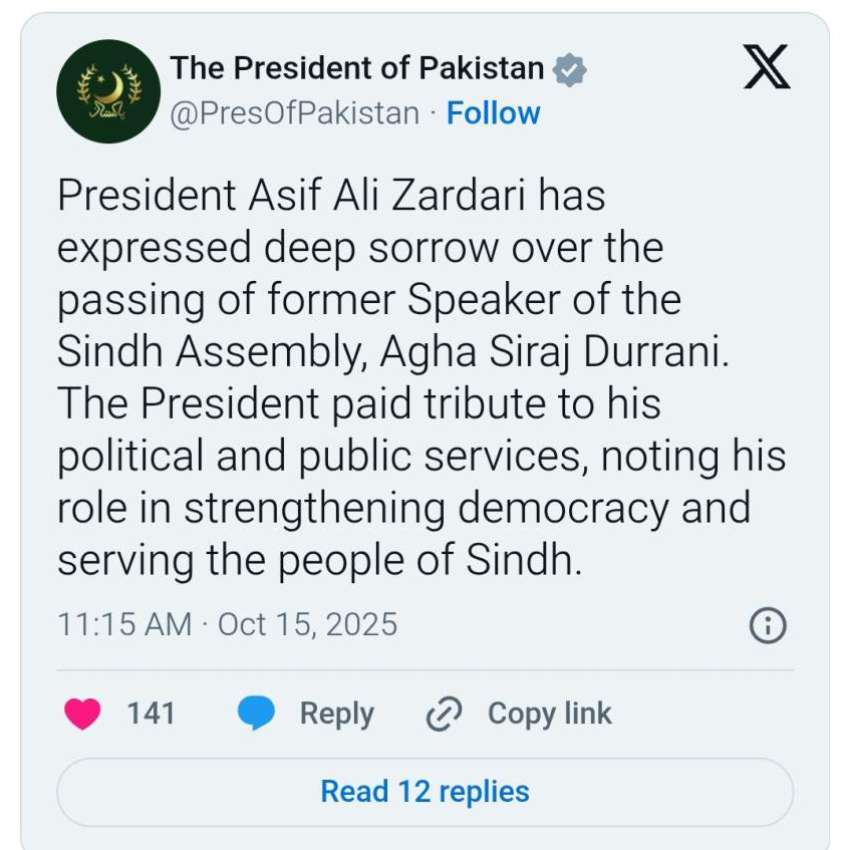Like the tweet with the heart icon
The height and width of the screenshot is (850, 850).
83,714
